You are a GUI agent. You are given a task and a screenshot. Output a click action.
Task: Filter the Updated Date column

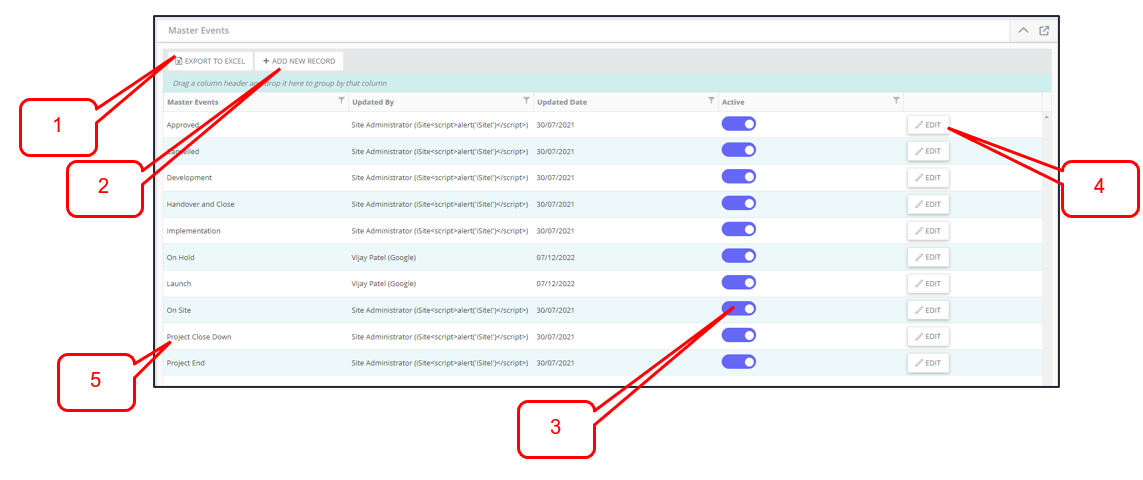pos(711,101)
